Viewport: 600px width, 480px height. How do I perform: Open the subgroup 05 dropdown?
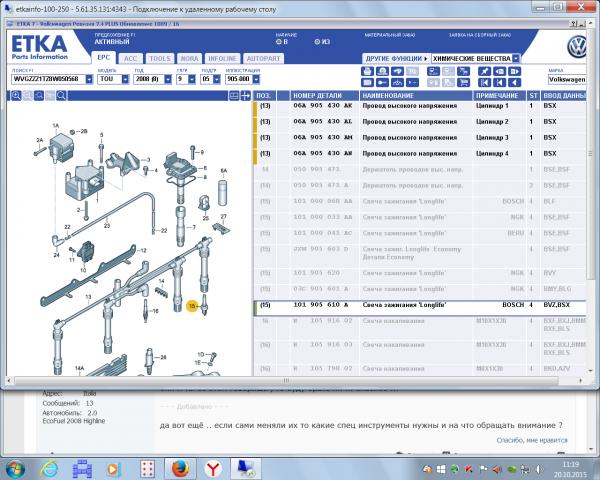217,79
